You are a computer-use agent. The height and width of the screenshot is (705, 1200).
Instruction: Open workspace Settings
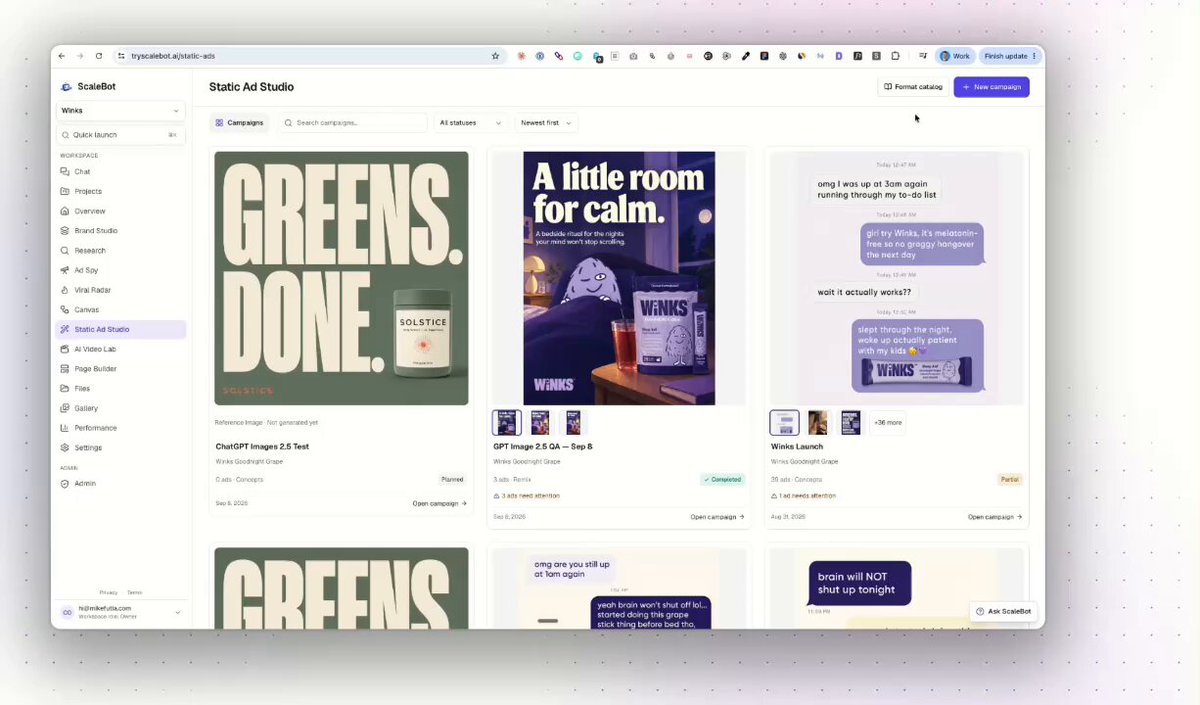click(88, 448)
